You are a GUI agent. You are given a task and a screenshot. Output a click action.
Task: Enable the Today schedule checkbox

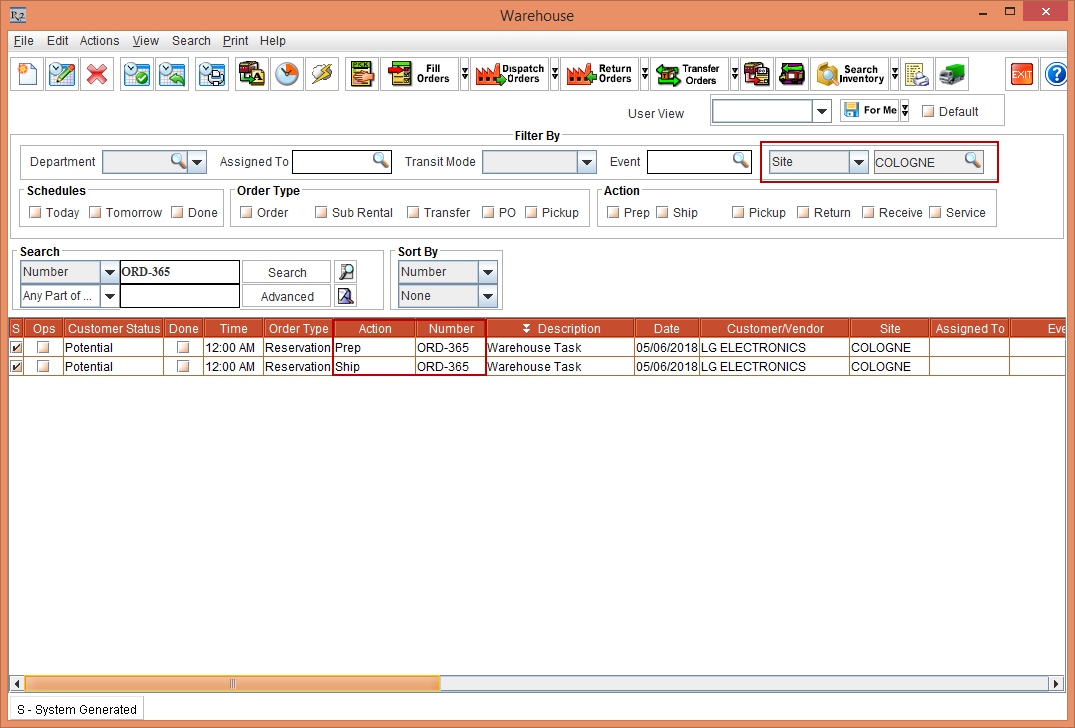[x=36, y=212]
